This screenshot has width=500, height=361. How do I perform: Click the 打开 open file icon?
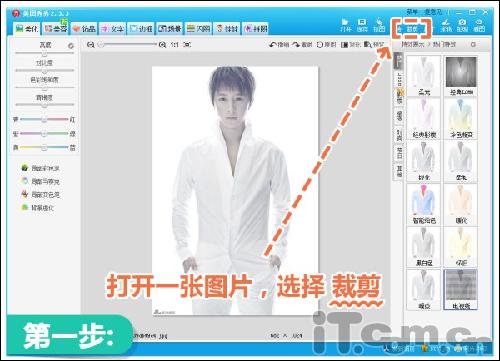346,25
